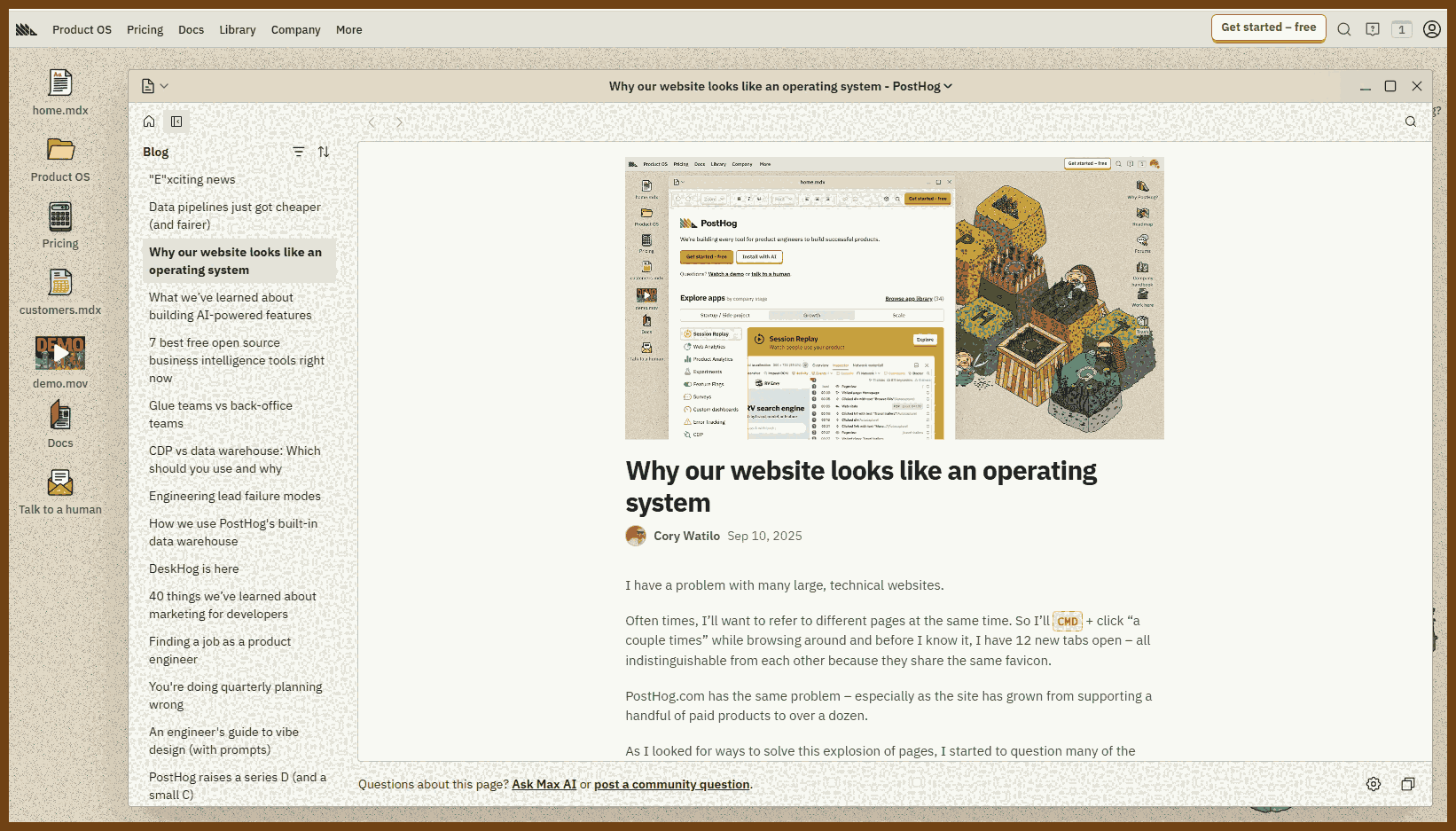Open the Talk to a human icon

(60, 483)
